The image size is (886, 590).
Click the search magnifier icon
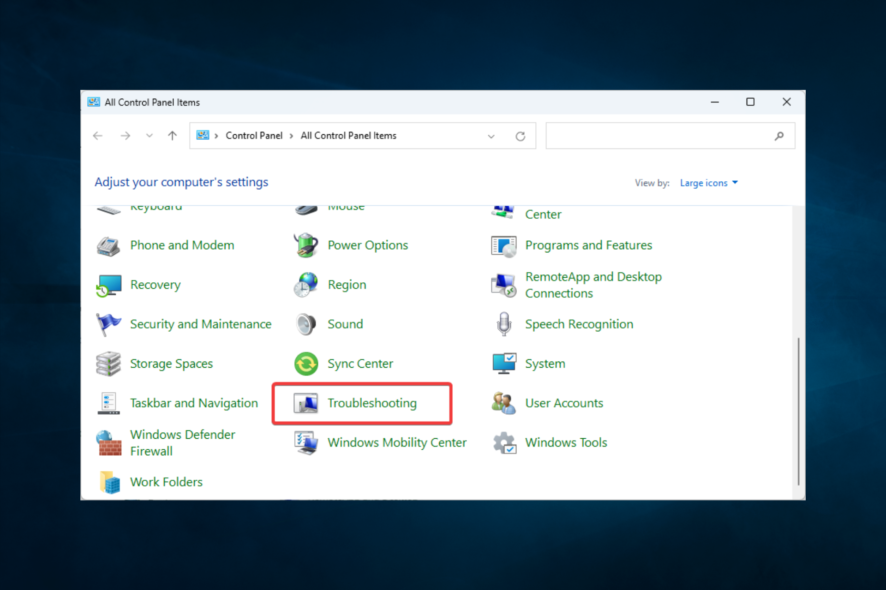point(779,136)
